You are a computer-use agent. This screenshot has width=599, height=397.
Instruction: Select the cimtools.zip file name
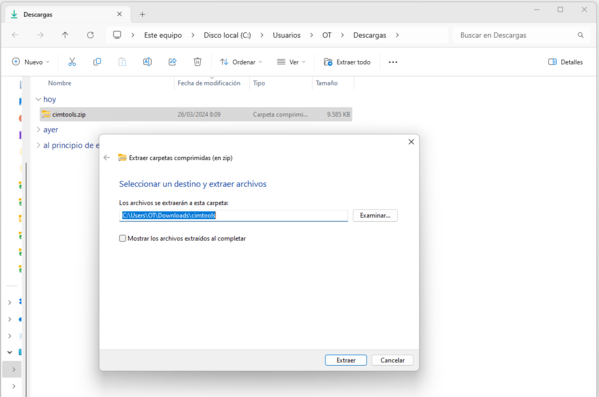pyautogui.click(x=69, y=114)
